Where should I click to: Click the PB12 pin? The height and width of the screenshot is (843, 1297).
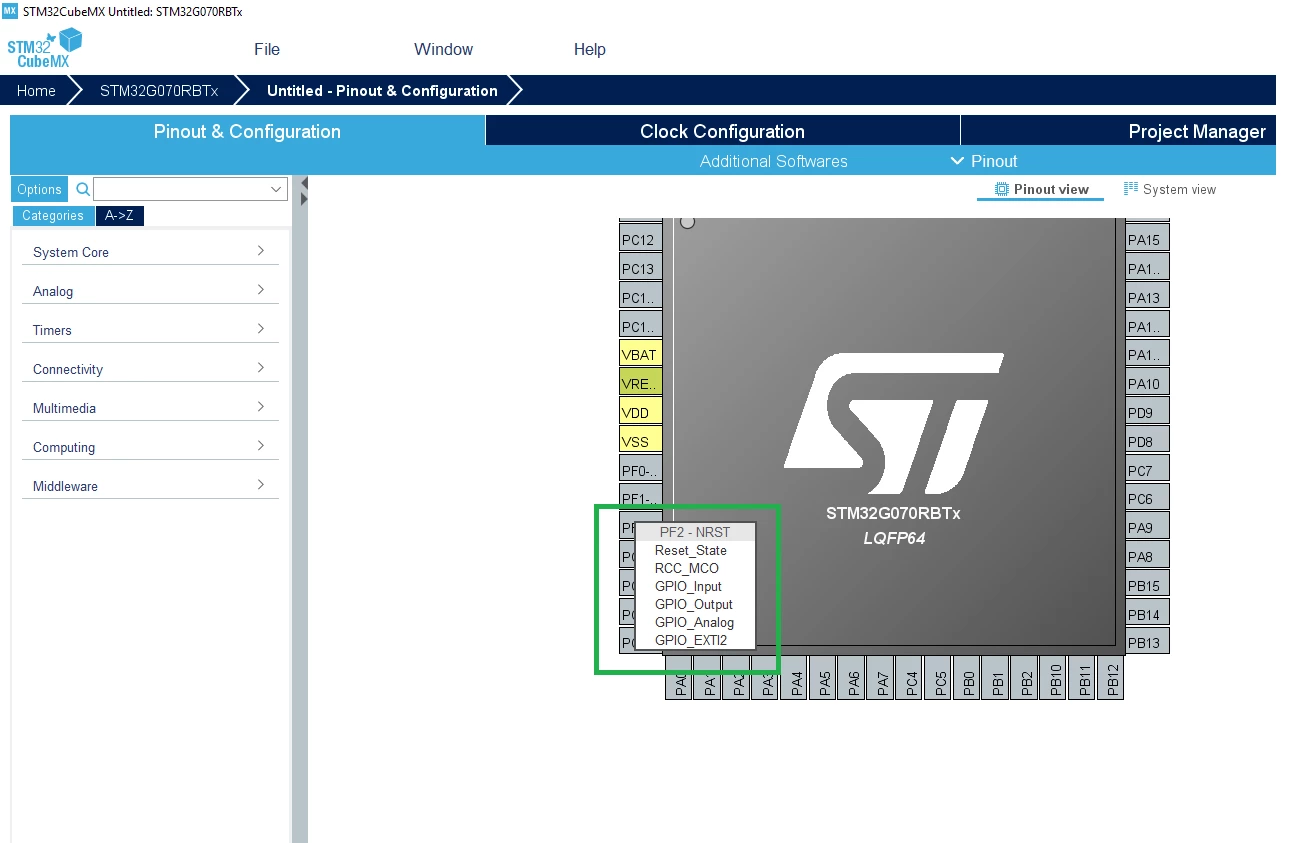tap(1111, 678)
